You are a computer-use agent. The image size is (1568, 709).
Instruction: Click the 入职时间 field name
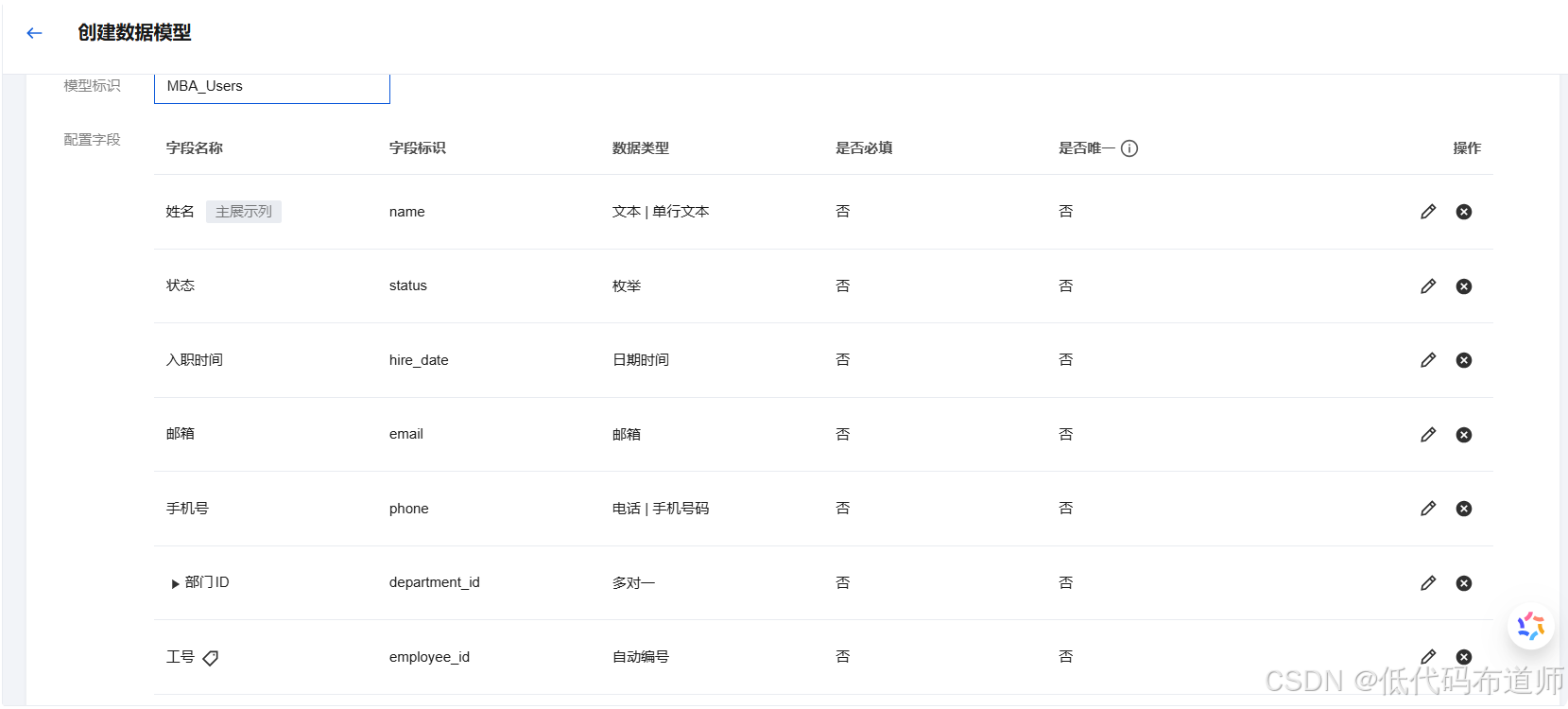195,360
